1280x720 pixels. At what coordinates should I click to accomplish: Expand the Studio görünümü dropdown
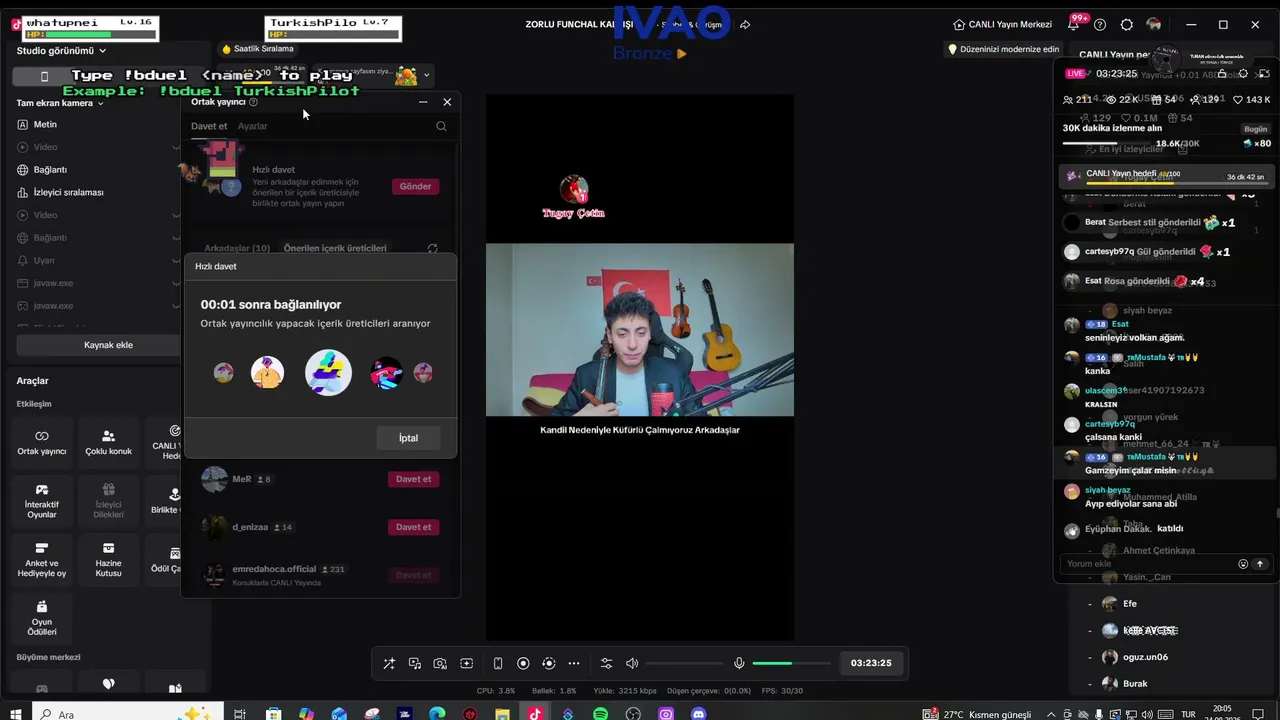click(x=61, y=50)
